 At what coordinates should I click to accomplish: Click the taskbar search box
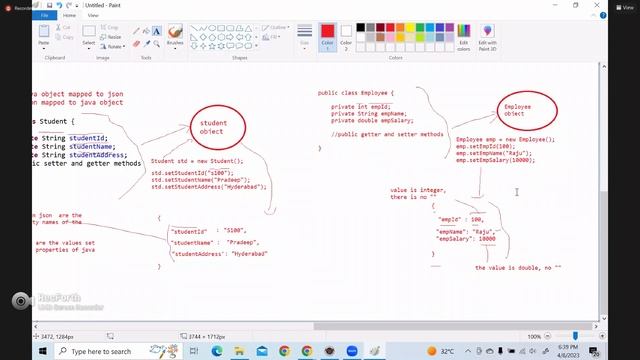(x=118, y=351)
